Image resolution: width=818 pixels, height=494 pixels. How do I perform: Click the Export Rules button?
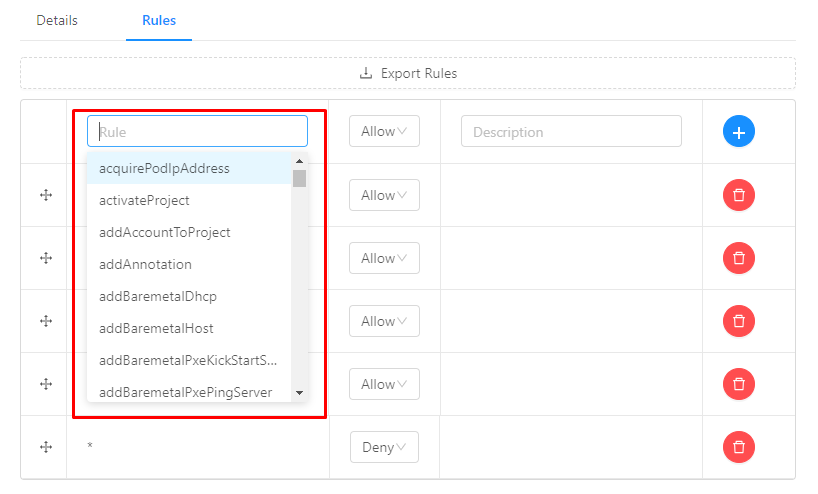408,74
